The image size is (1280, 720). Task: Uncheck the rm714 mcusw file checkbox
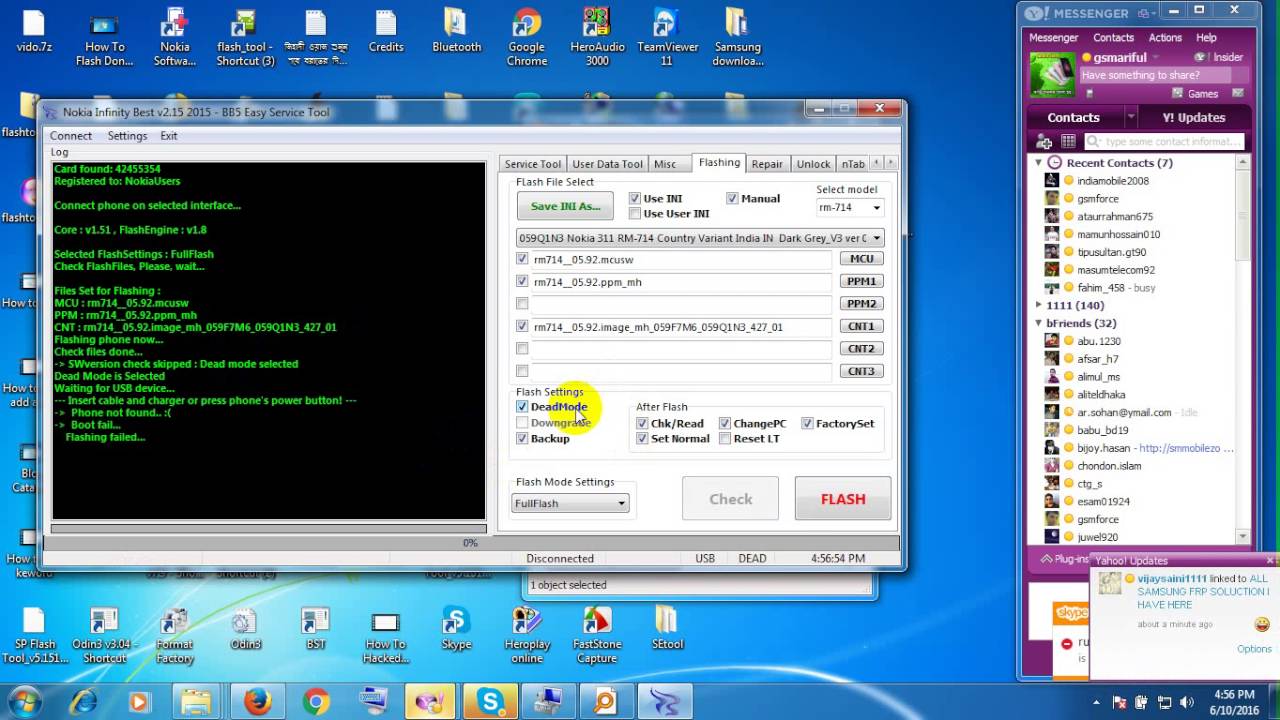[522, 259]
